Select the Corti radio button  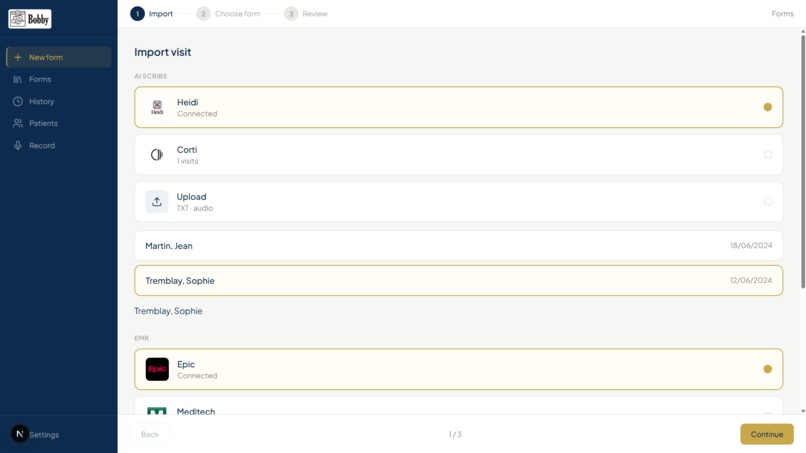767,154
